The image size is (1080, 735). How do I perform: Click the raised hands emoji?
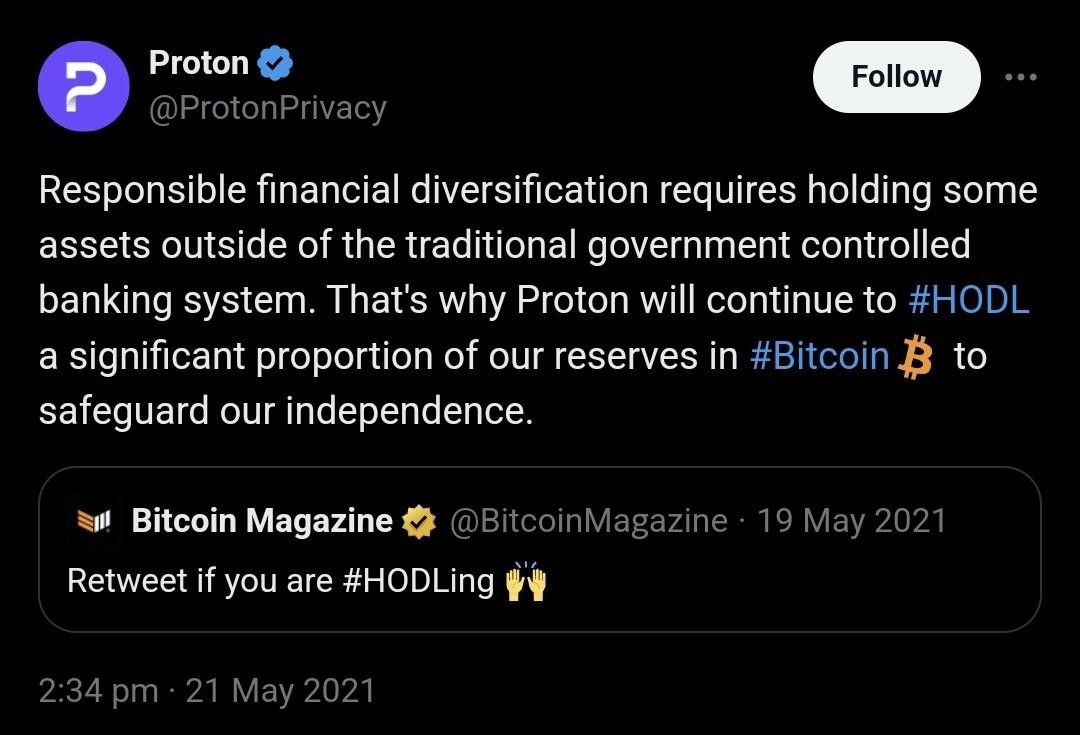pos(526,581)
